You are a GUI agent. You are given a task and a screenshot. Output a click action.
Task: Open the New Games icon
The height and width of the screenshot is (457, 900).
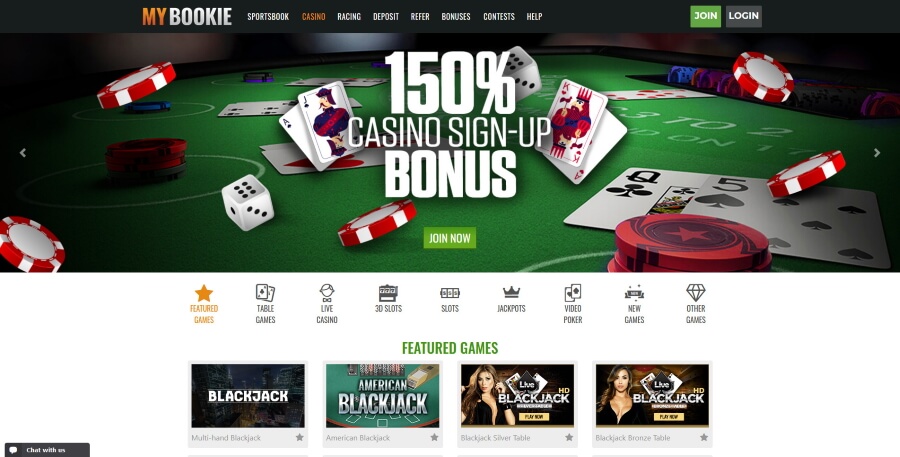tap(634, 293)
